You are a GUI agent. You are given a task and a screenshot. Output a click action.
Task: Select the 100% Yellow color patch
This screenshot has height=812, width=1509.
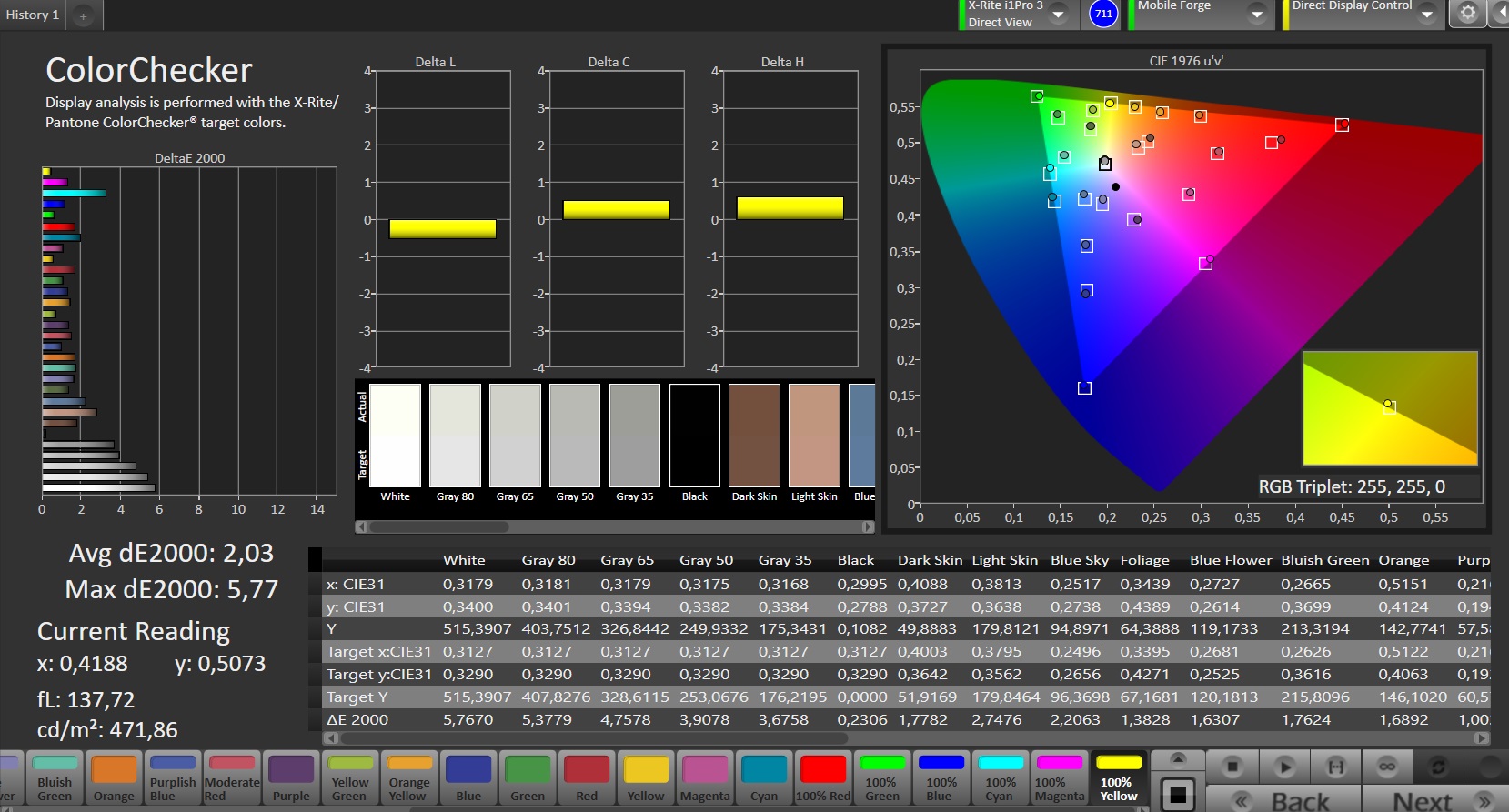click(x=1119, y=778)
